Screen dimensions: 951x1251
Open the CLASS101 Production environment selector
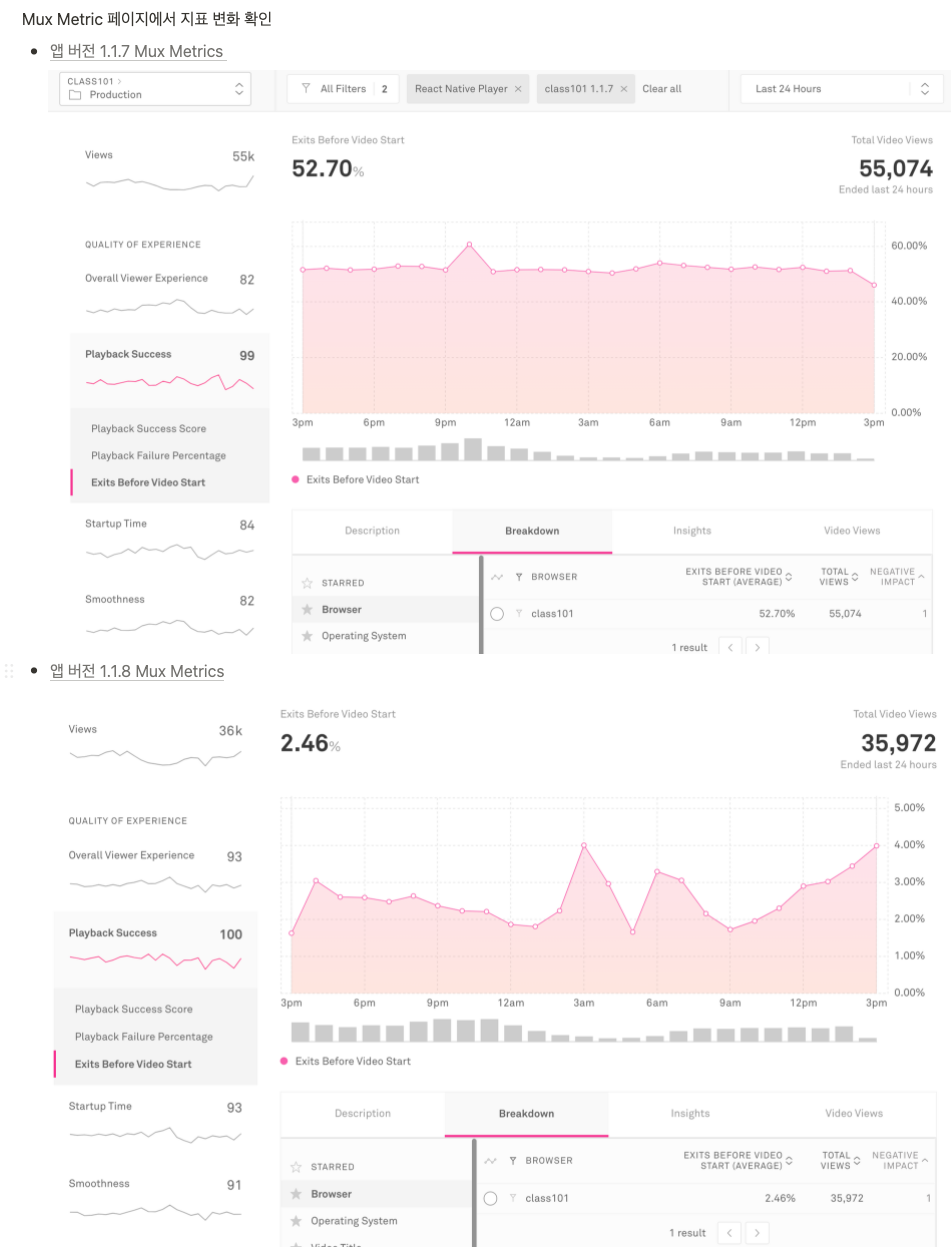pos(155,88)
